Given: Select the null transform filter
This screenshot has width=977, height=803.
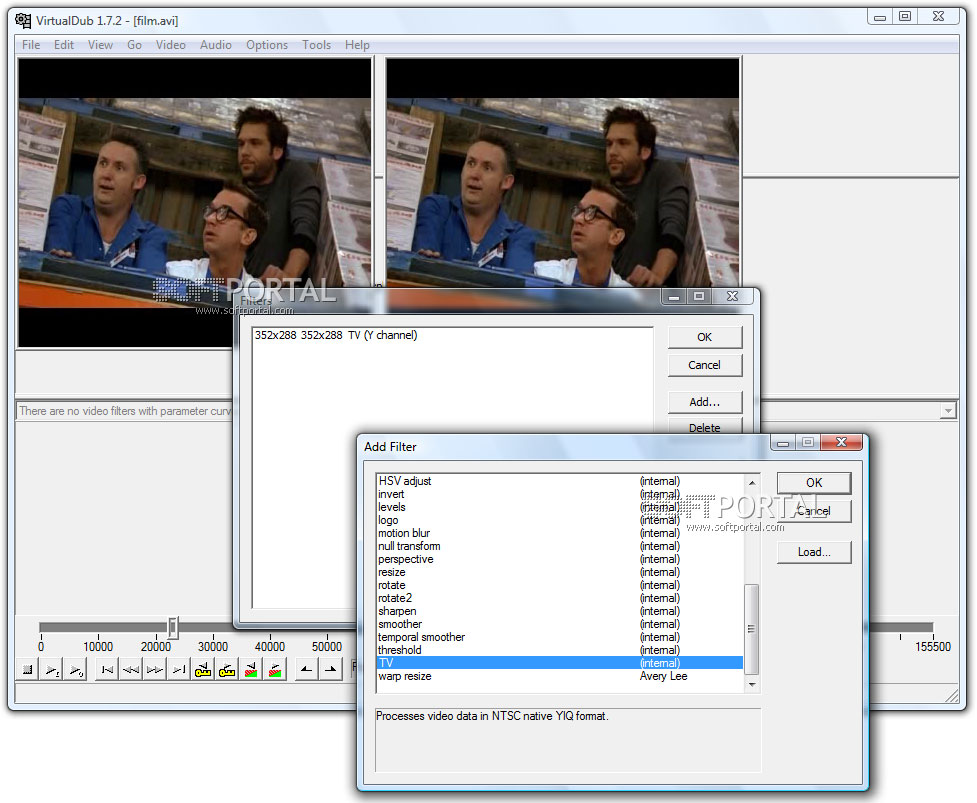Looking at the screenshot, I should click(560, 546).
